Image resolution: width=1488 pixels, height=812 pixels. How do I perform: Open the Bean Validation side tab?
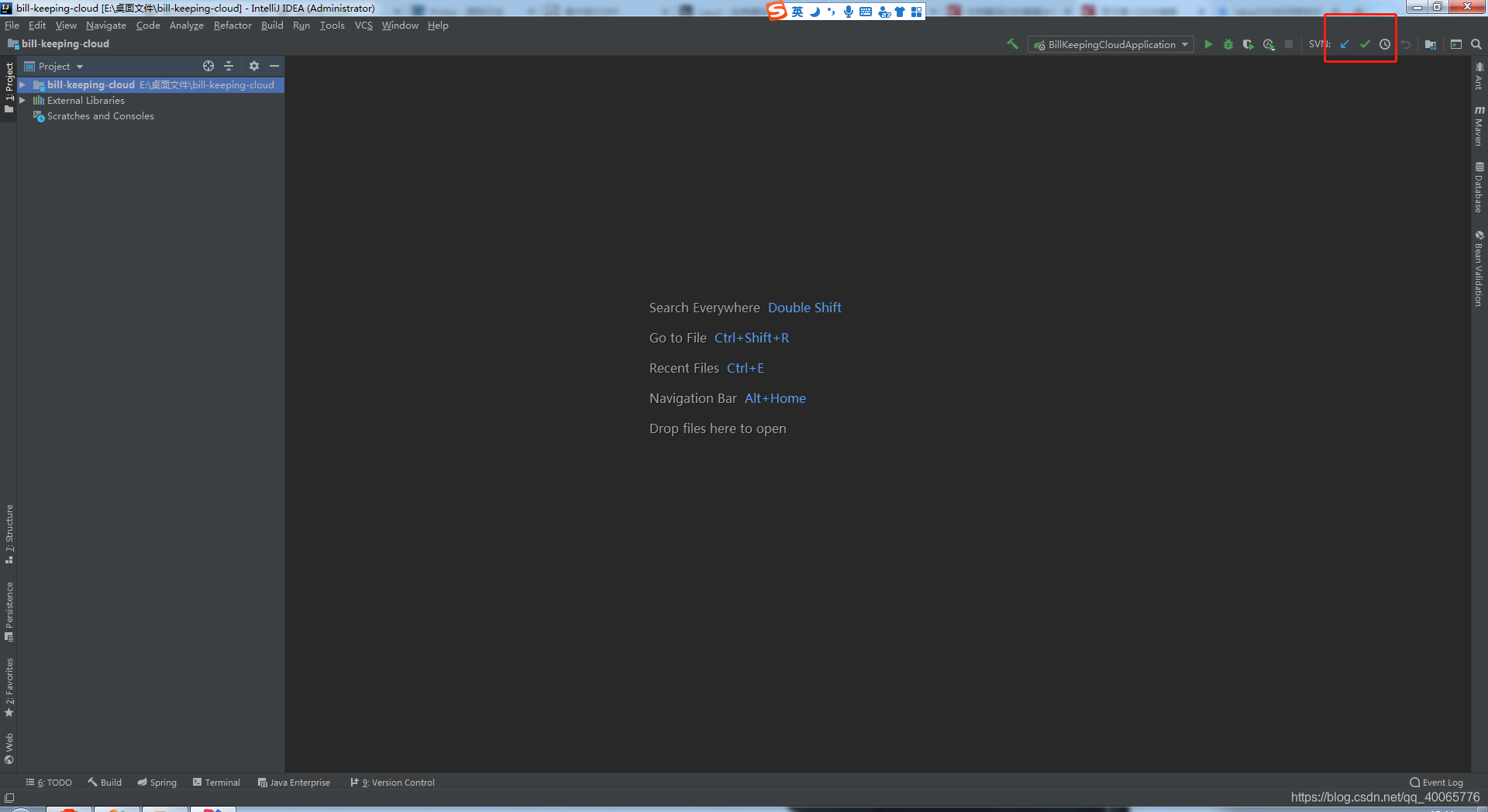tap(1479, 268)
